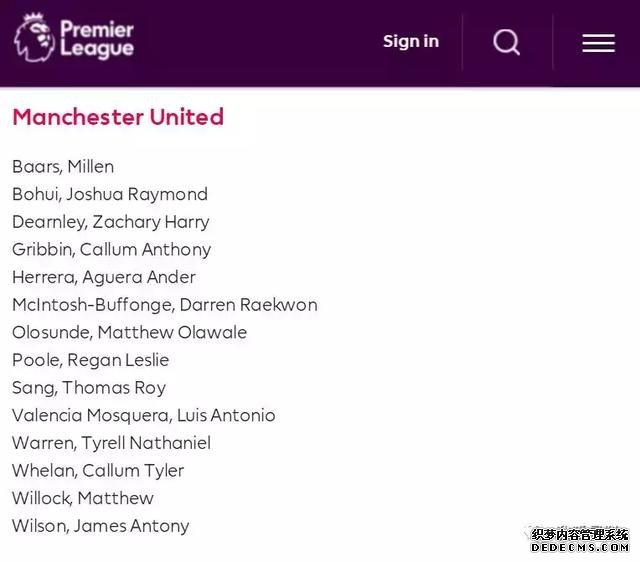Select Willock, Matthew entry
The height and width of the screenshot is (562, 640).
(x=83, y=498)
